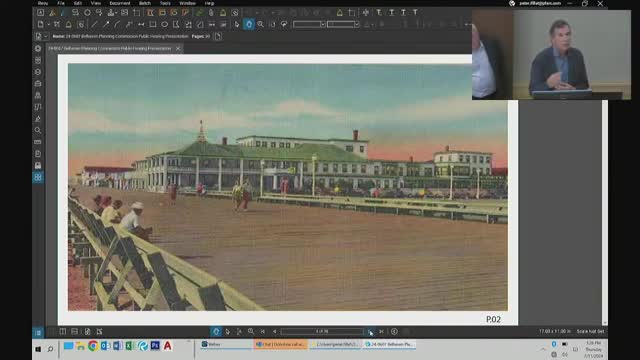
Task: Open the Document menu
Action: [120, 3]
